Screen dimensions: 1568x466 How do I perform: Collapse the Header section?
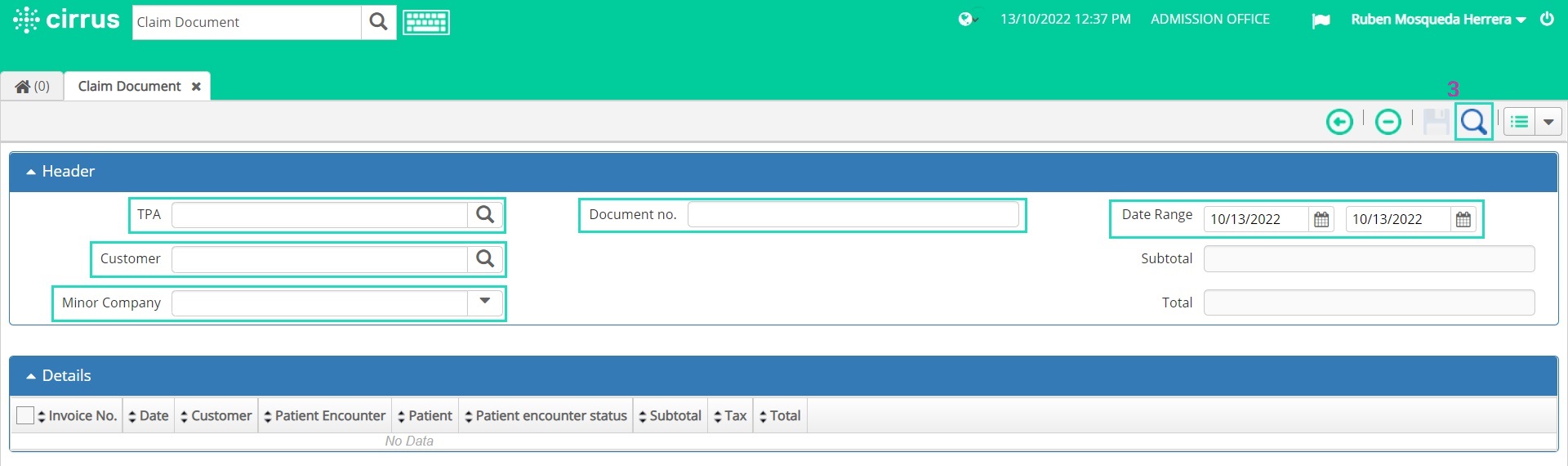31,172
